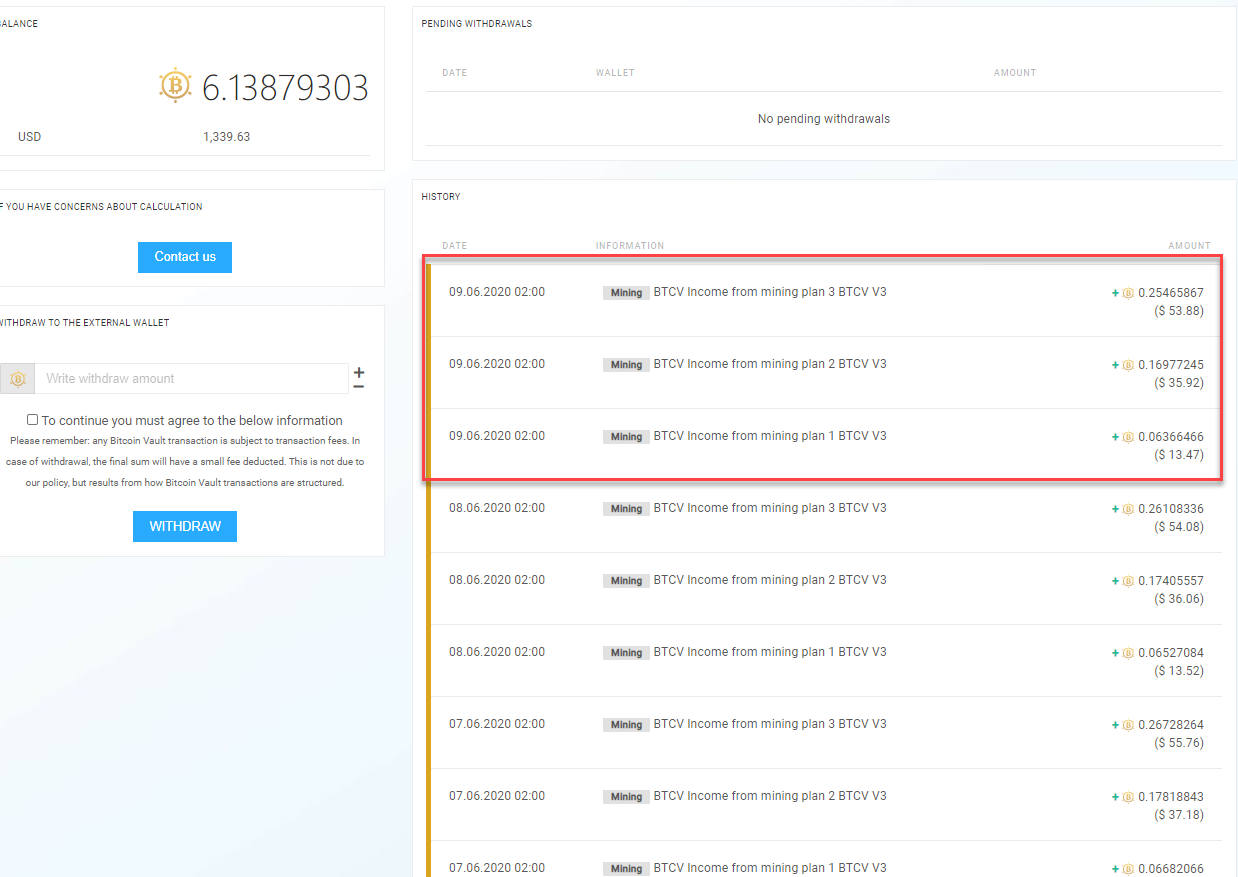The height and width of the screenshot is (877, 1238).
Task: Click amount 0.06366466 in history
Action: pos(1171,437)
